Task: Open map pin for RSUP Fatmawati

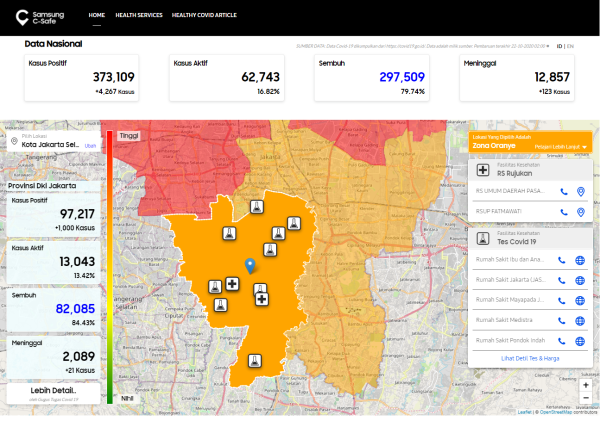Action: (x=580, y=212)
